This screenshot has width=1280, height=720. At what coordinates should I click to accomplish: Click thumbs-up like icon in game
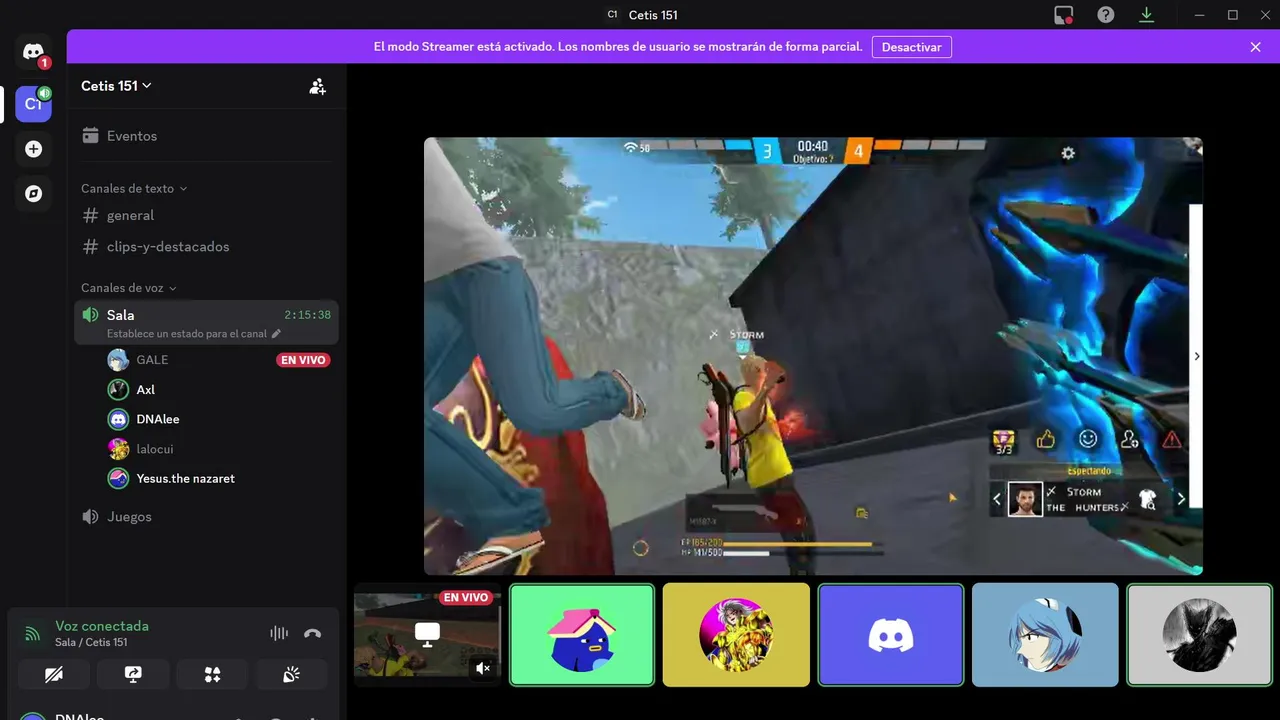[x=1046, y=439]
